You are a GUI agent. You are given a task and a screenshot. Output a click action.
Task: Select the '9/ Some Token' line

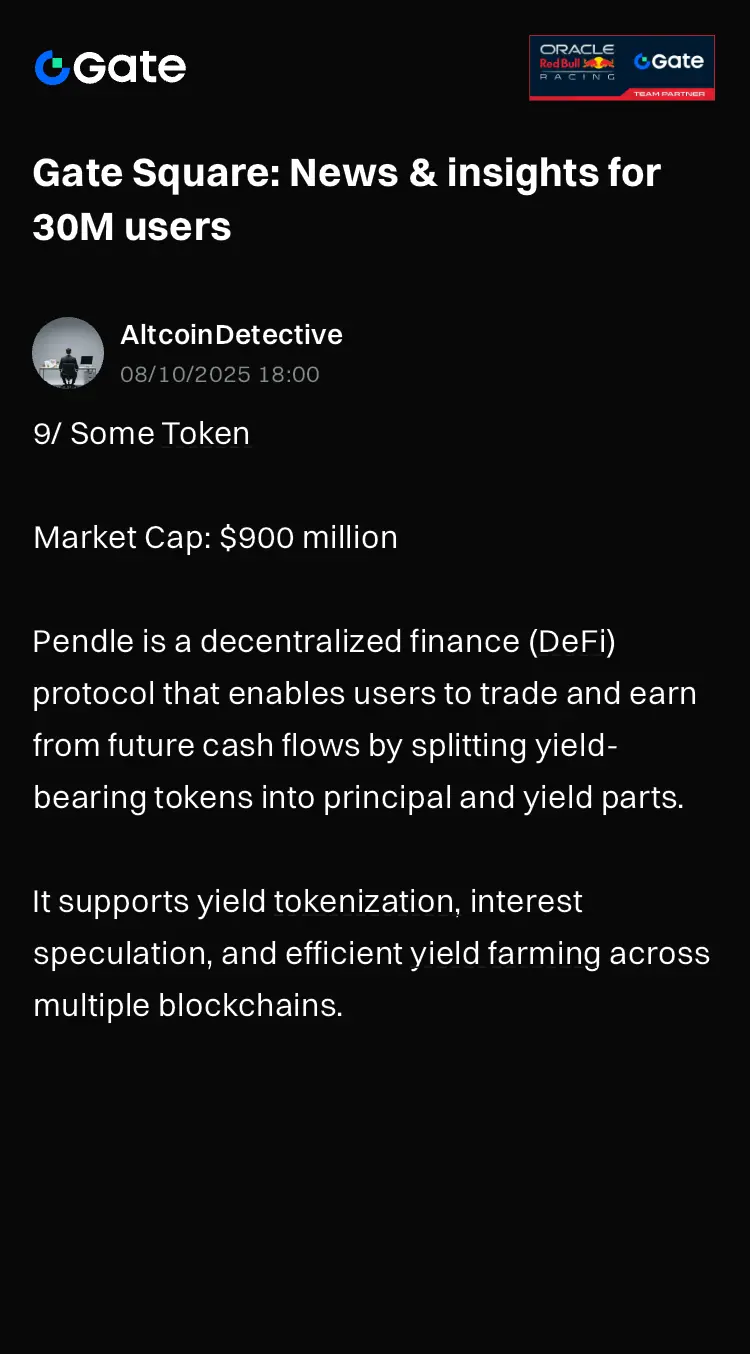[141, 434]
